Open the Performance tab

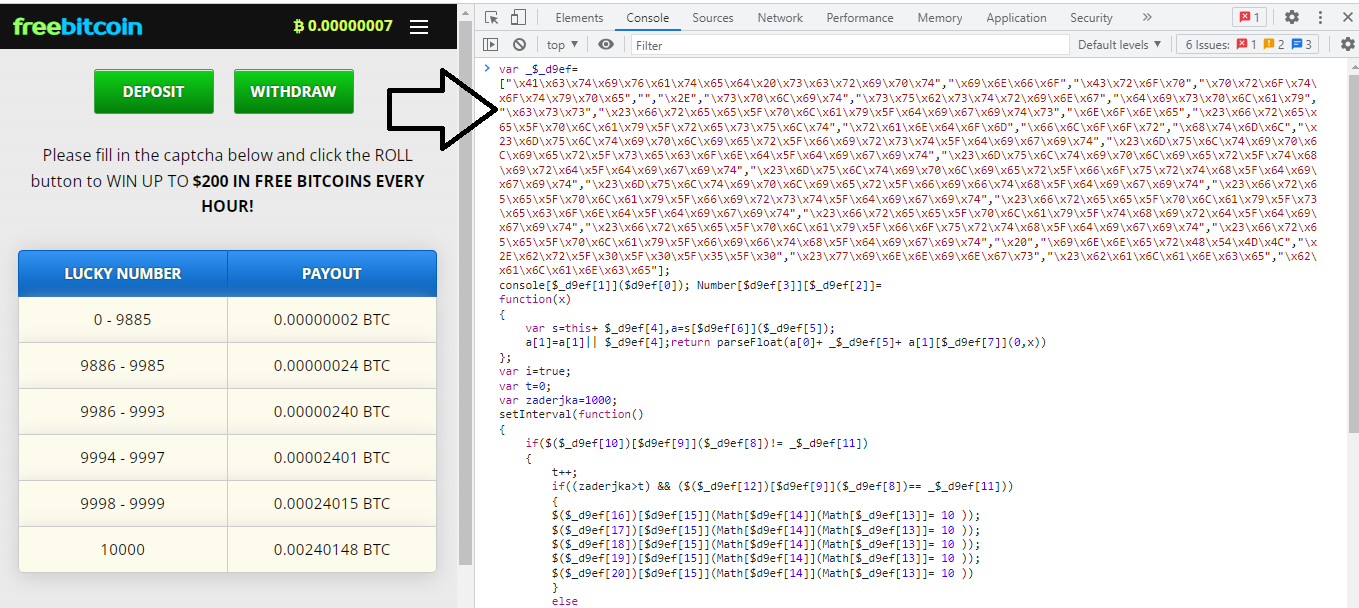[860, 18]
